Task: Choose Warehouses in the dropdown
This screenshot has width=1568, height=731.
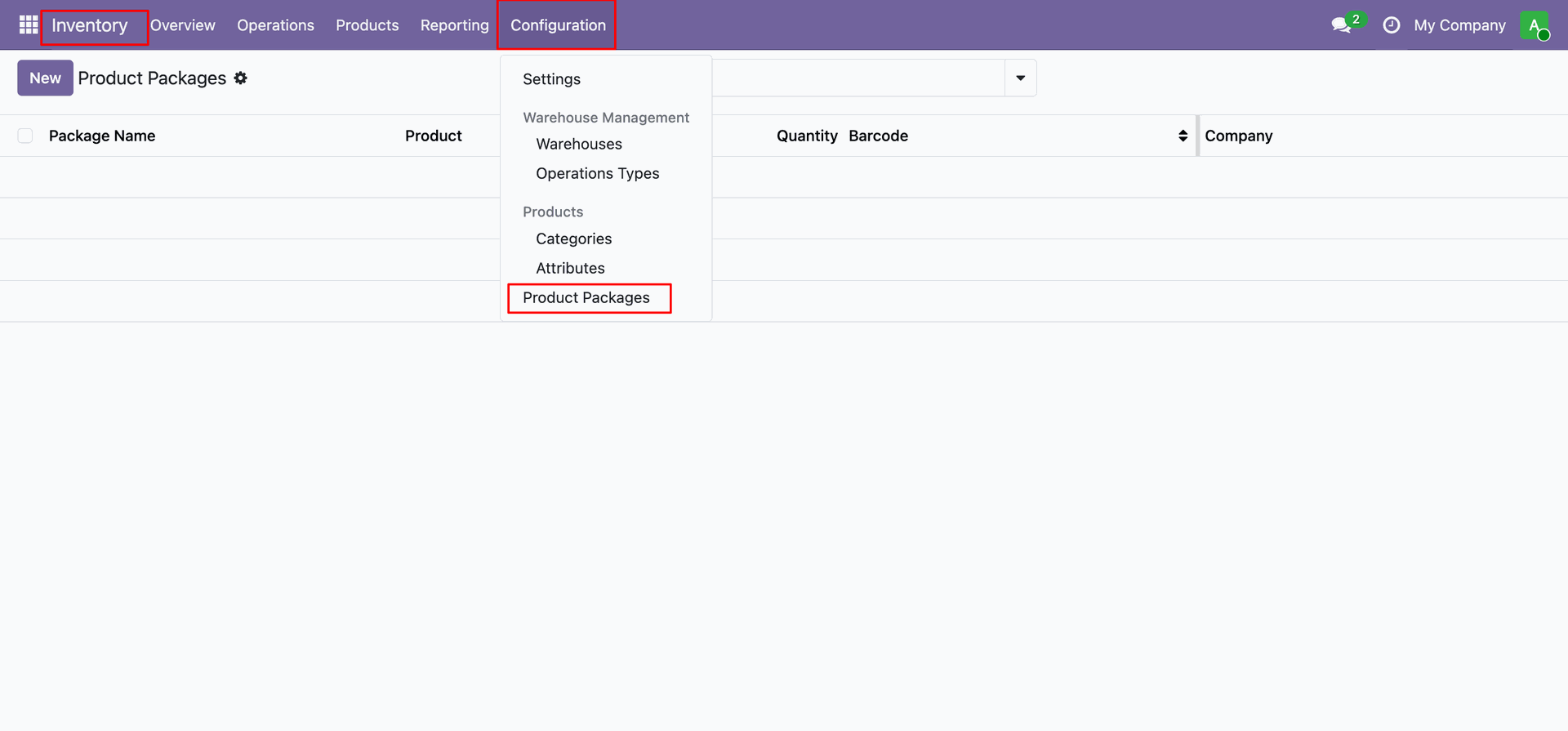Action: pyautogui.click(x=579, y=144)
